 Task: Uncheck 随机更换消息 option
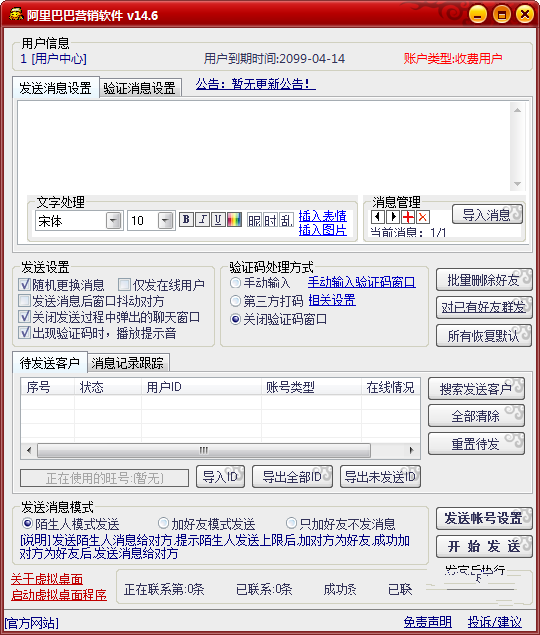pos(25,285)
